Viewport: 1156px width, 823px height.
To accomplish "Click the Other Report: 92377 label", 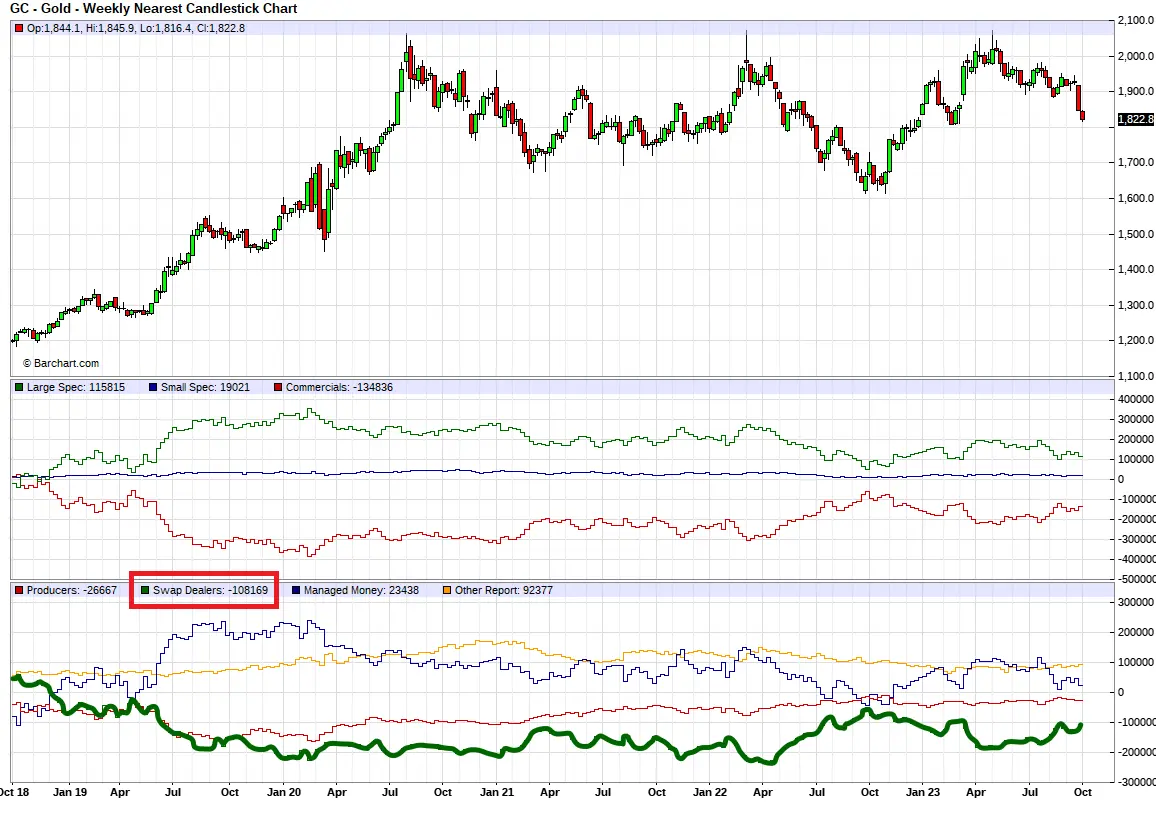I will point(504,590).
